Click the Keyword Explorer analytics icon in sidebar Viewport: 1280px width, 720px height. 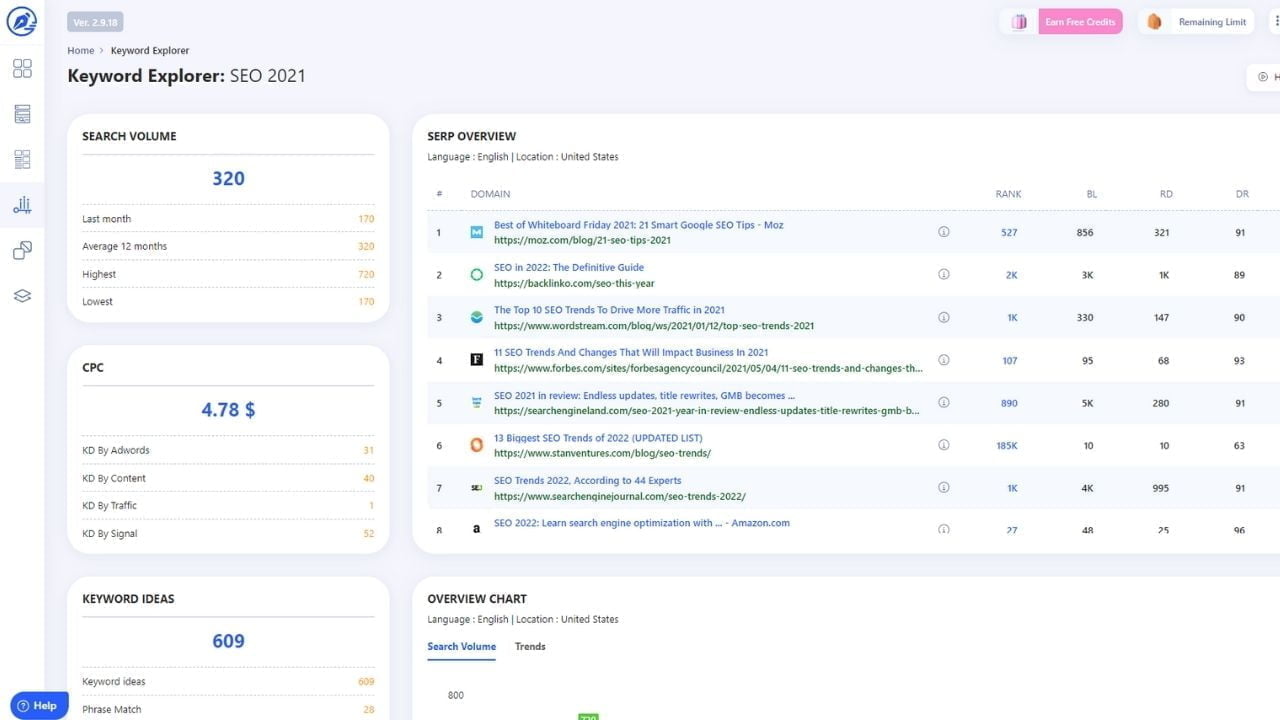[x=22, y=204]
